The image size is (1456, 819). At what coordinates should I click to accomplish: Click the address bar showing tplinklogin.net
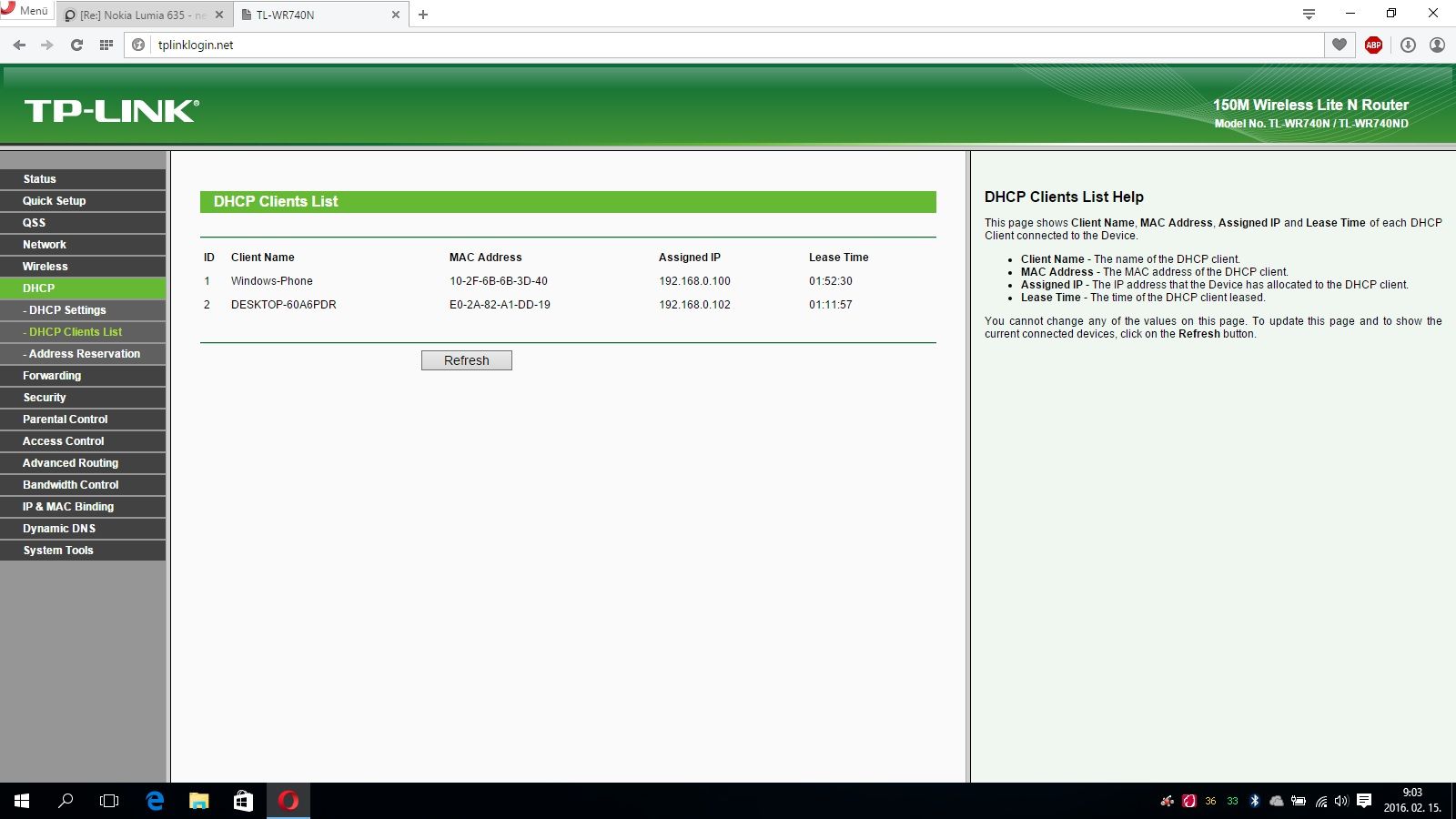(x=723, y=45)
